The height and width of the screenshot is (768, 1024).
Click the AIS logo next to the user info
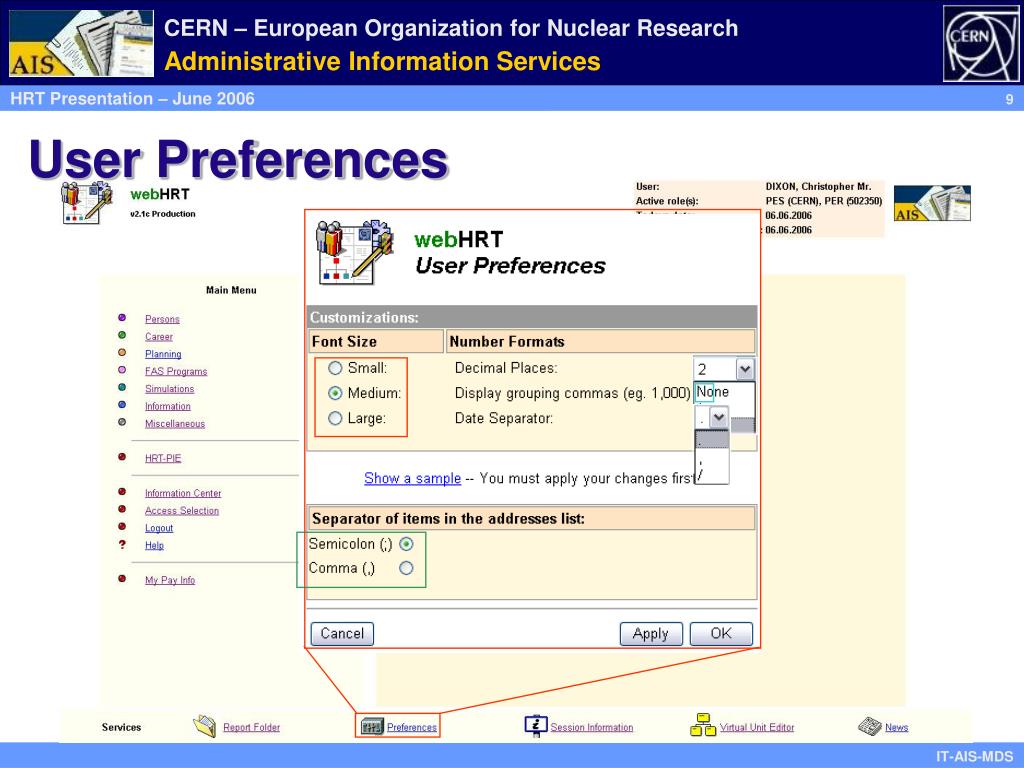click(932, 203)
